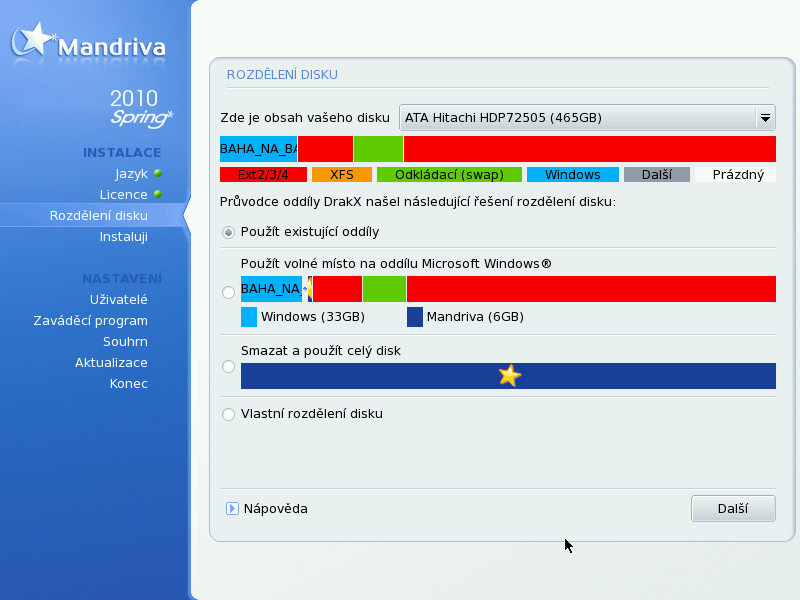Click the light-blue Windows (33GB) legend square

click(249, 317)
